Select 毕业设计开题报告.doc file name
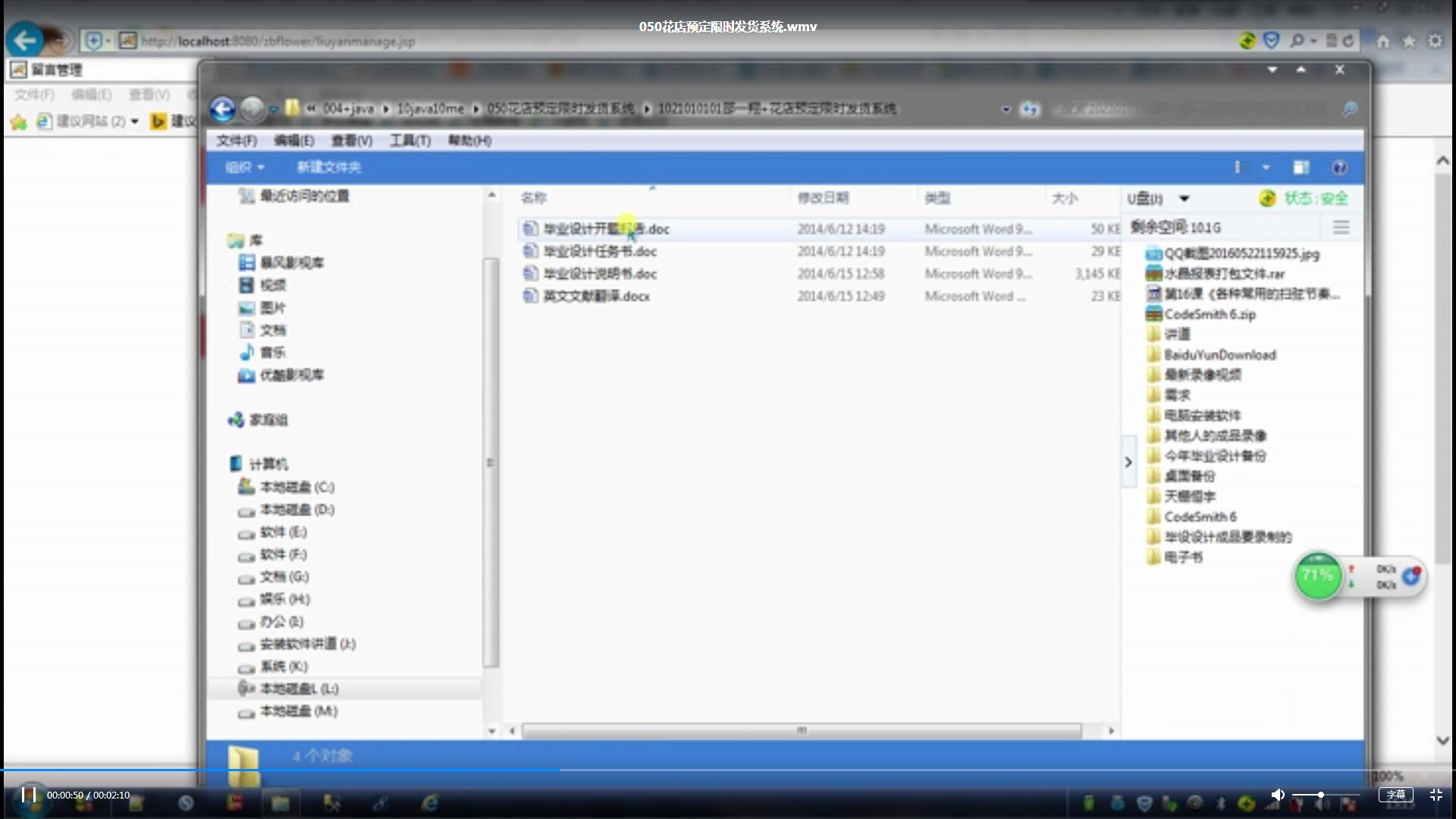Viewport: 1456px width, 819px height. click(x=606, y=229)
